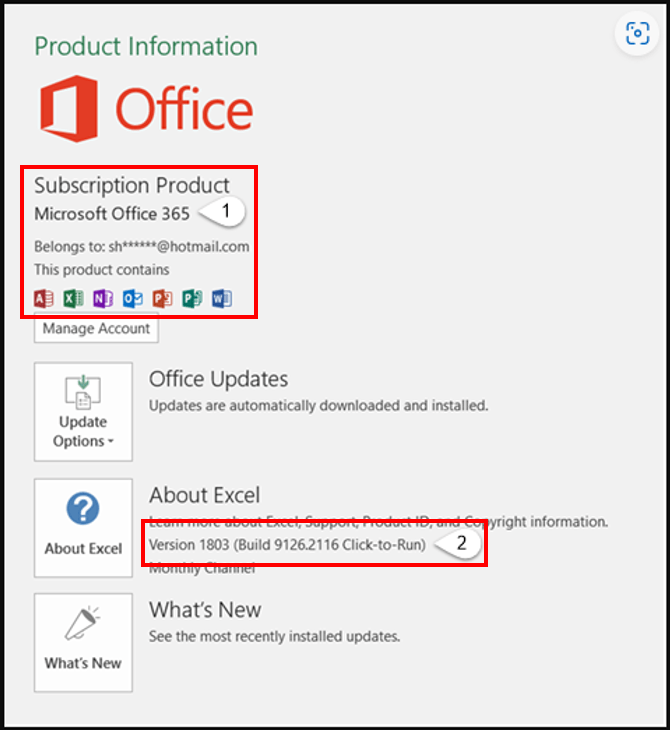Click the Publisher app icon
Viewport: 670px width, 730px height.
pyautogui.click(x=192, y=298)
